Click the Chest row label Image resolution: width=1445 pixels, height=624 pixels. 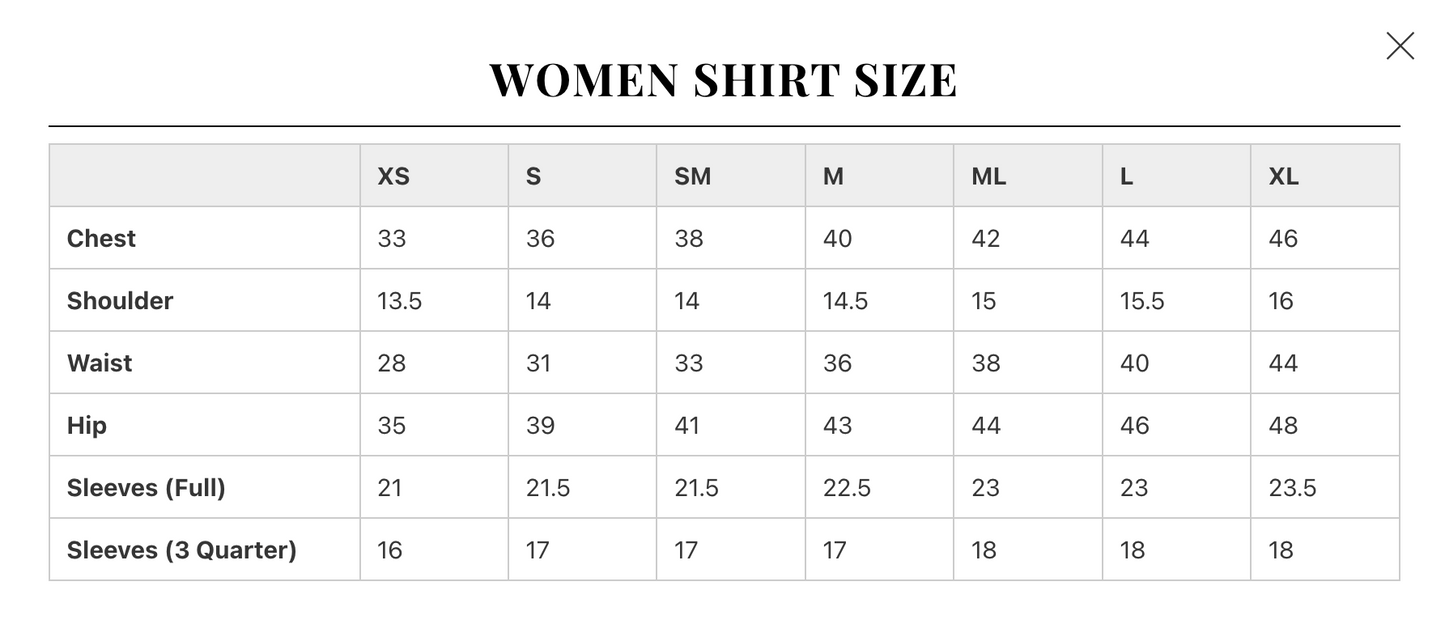pos(101,238)
